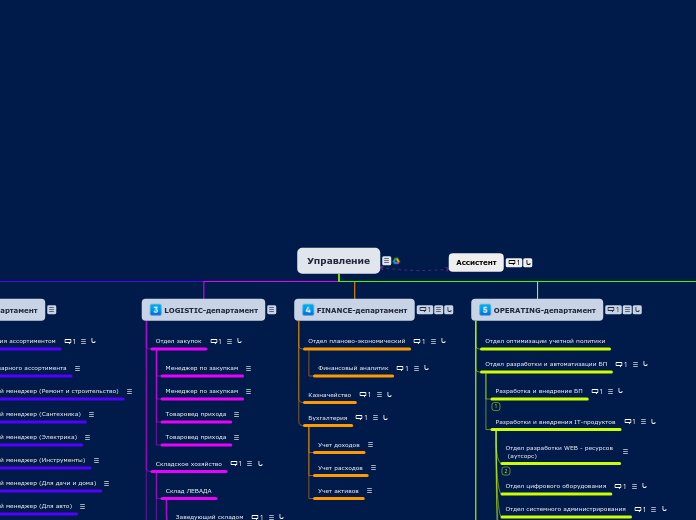The height and width of the screenshot is (520, 696).
Task: Open notes icon for Учет расходов
Action: [x=373, y=468]
